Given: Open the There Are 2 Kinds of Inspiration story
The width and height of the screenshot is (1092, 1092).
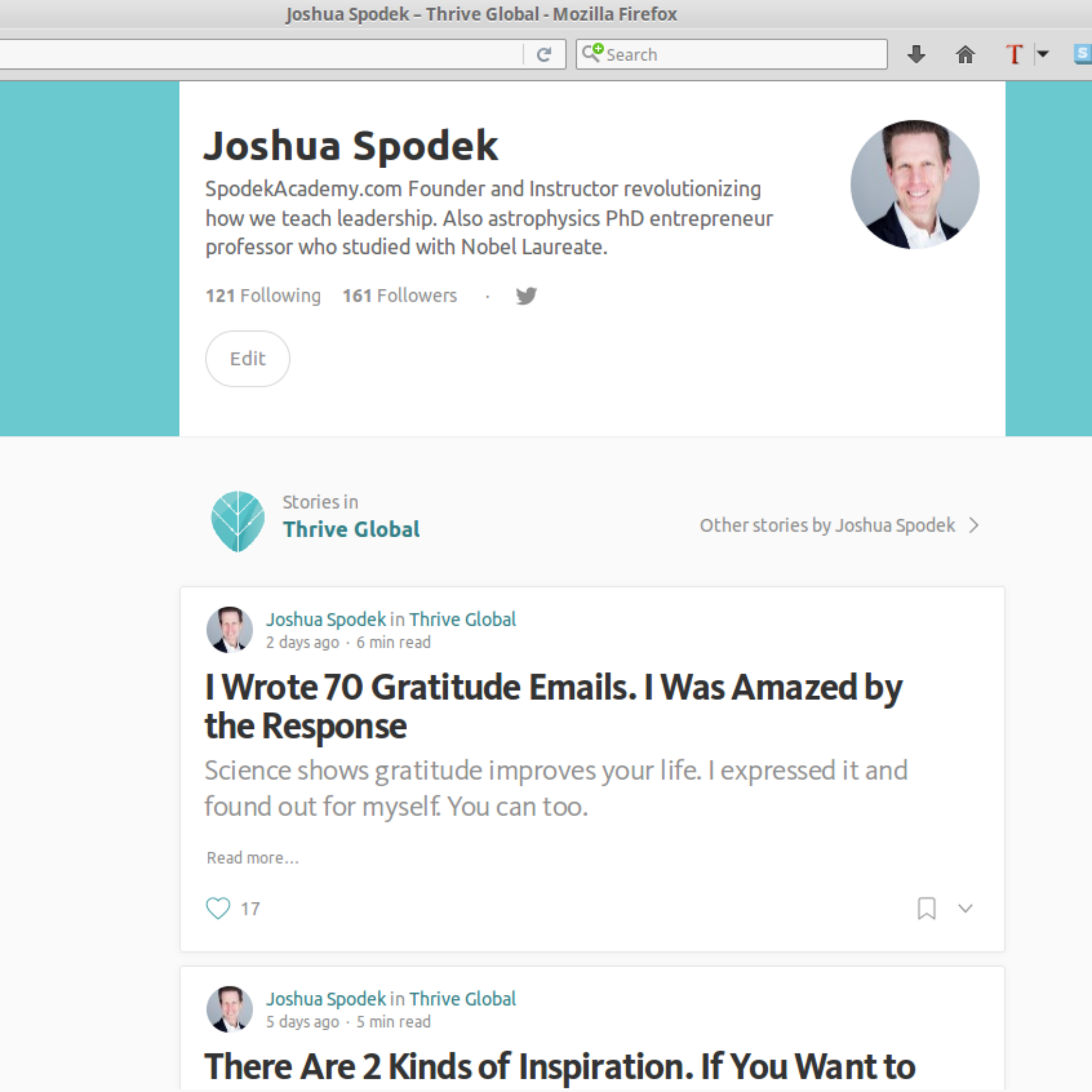Looking at the screenshot, I should point(560,1067).
